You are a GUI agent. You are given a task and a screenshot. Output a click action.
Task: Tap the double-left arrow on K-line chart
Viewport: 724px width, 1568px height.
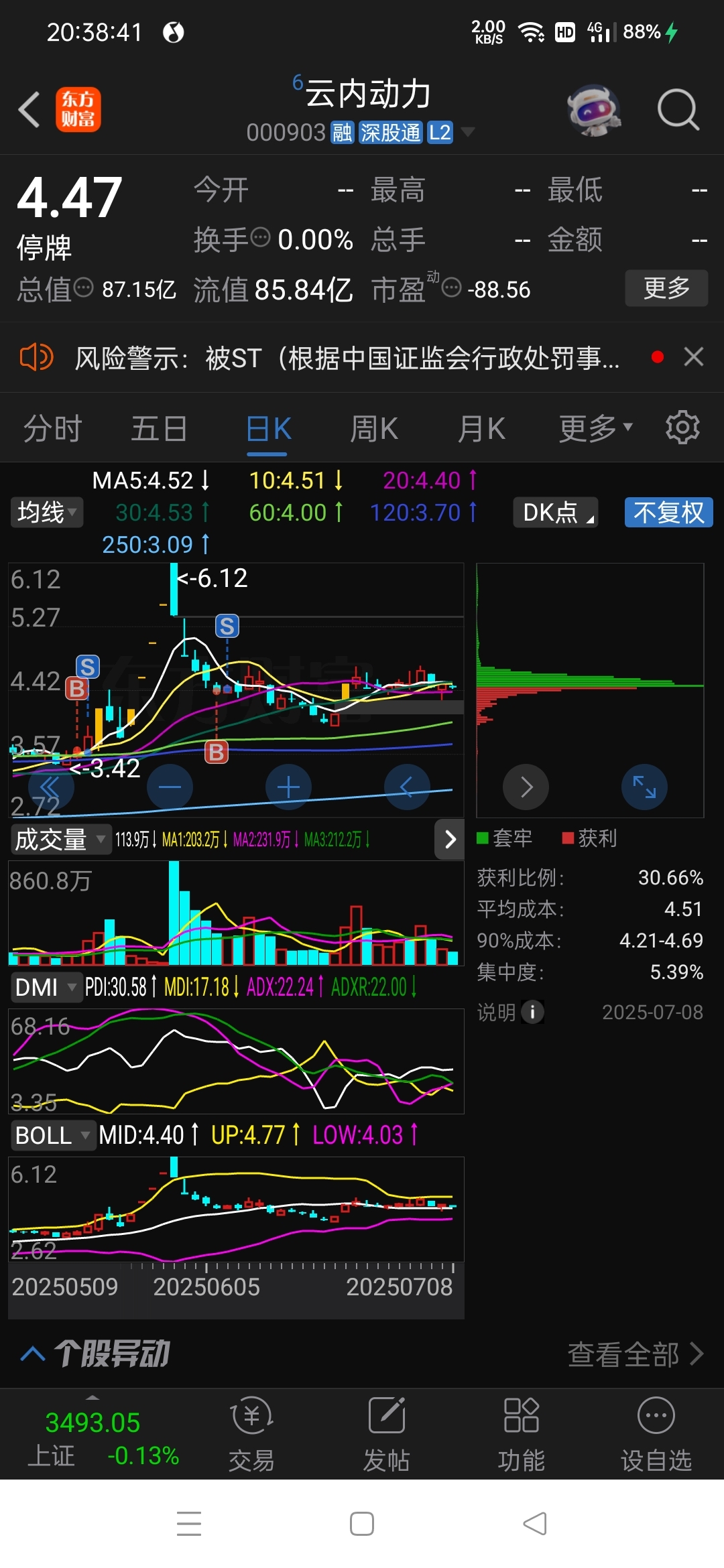pos(51,787)
